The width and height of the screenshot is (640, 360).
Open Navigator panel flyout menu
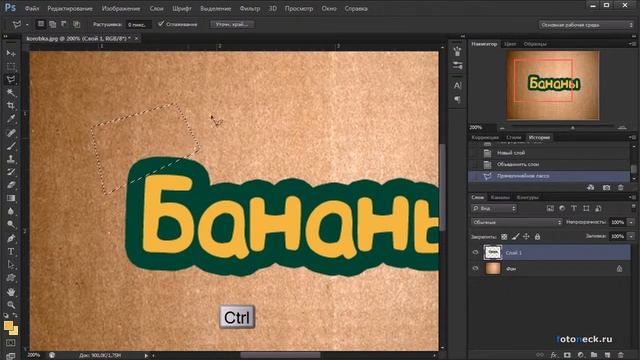click(631, 44)
